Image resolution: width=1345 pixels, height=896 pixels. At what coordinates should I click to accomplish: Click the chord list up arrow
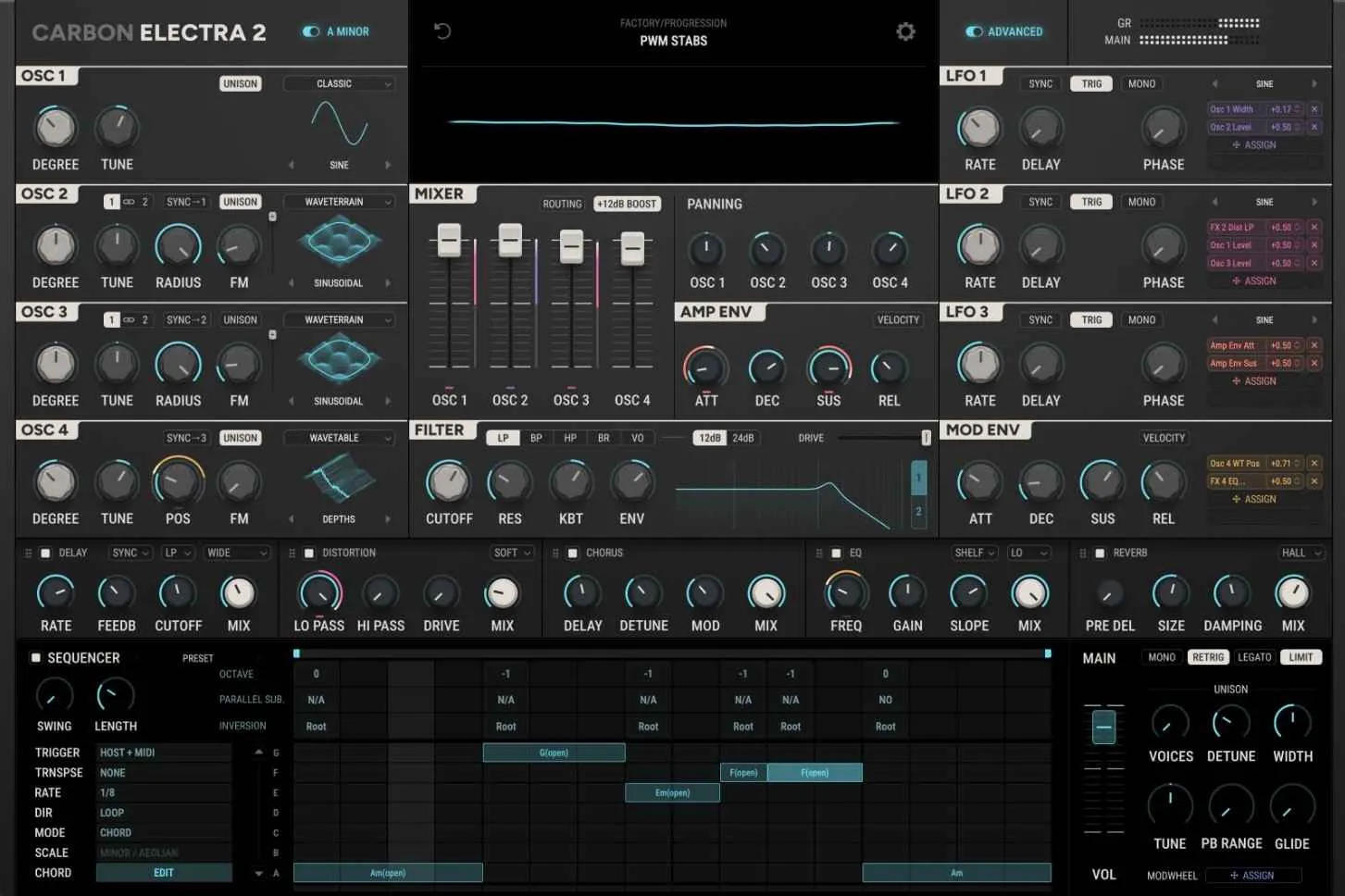click(259, 753)
